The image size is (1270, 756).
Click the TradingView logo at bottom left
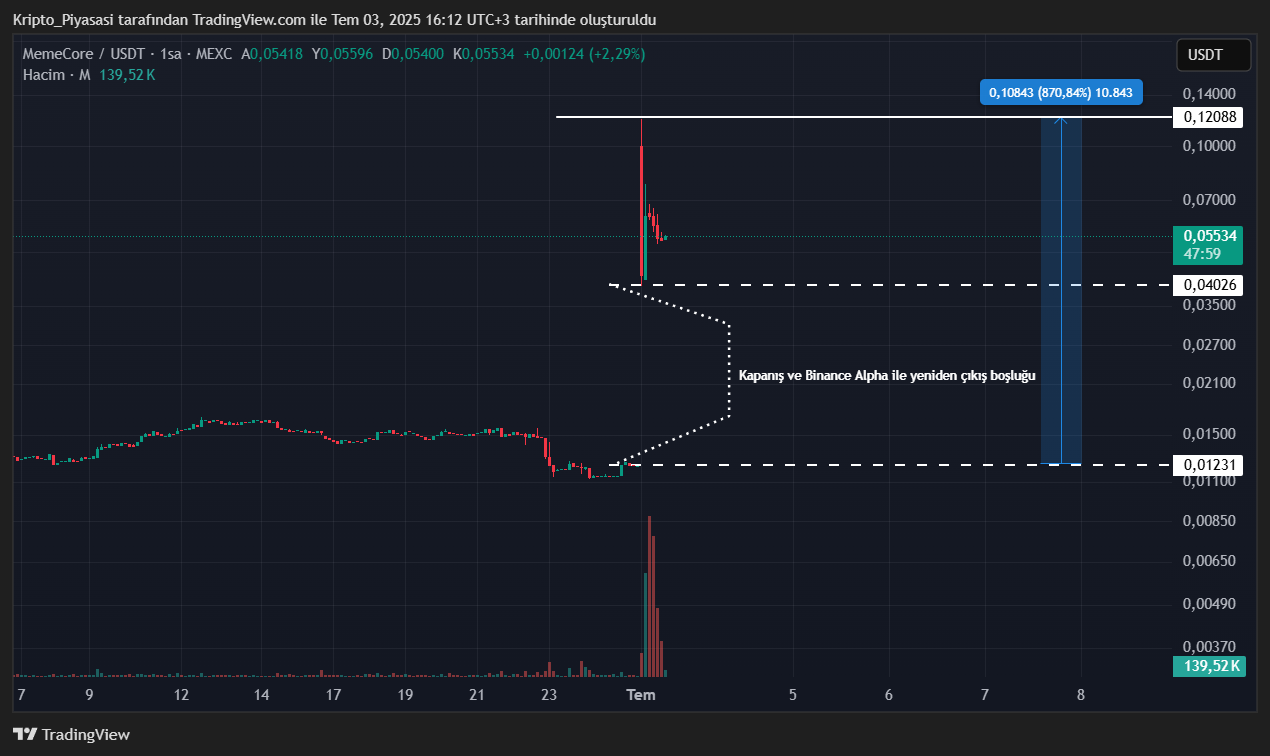[72, 735]
